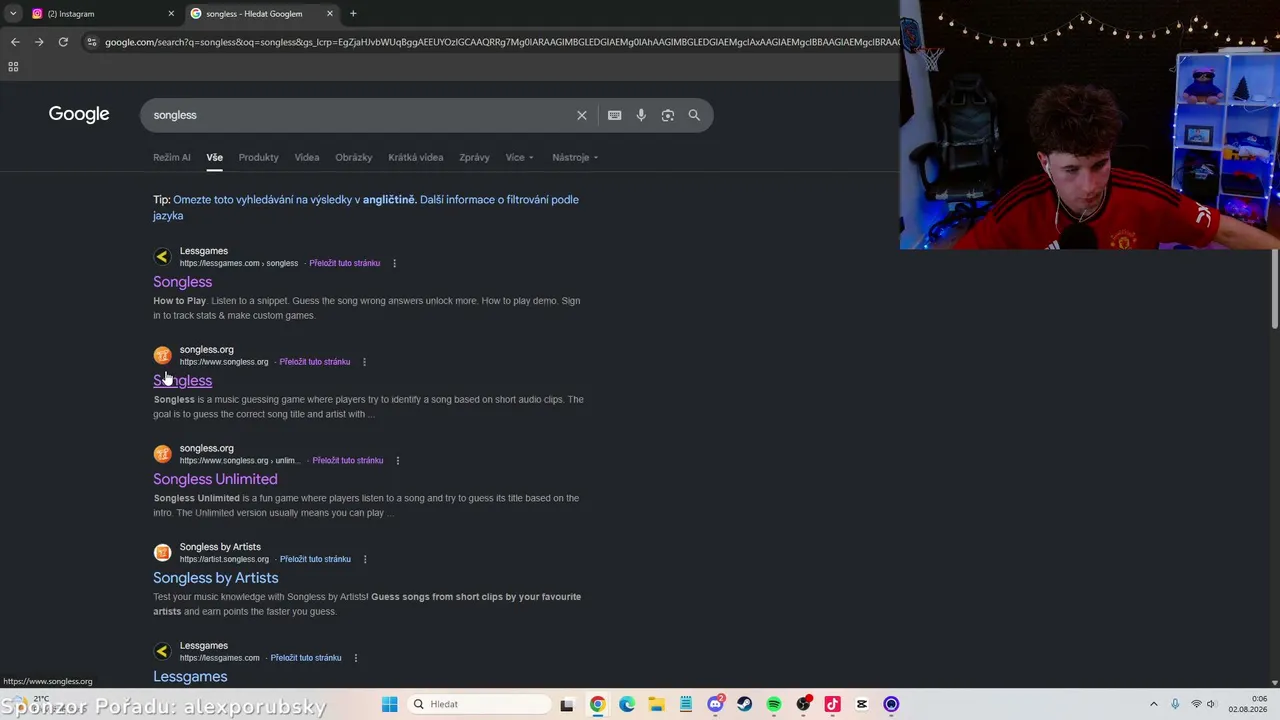Translate the bottom lessgames.com page
Image resolution: width=1280 pixels, height=720 pixels.
click(x=306, y=658)
